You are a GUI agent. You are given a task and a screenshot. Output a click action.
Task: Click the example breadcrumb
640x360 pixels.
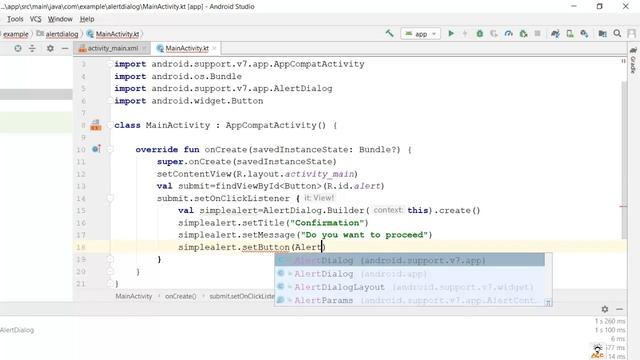pos(16,34)
